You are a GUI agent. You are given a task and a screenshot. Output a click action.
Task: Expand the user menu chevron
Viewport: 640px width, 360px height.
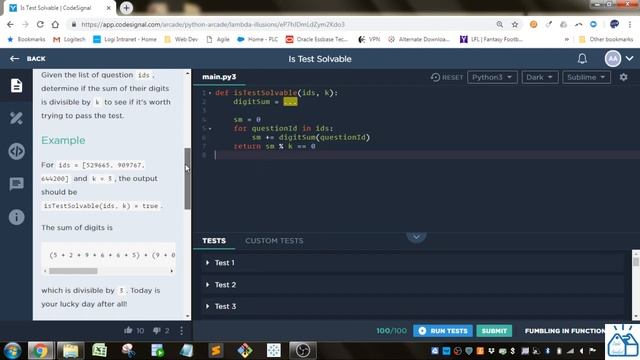(x=629, y=59)
